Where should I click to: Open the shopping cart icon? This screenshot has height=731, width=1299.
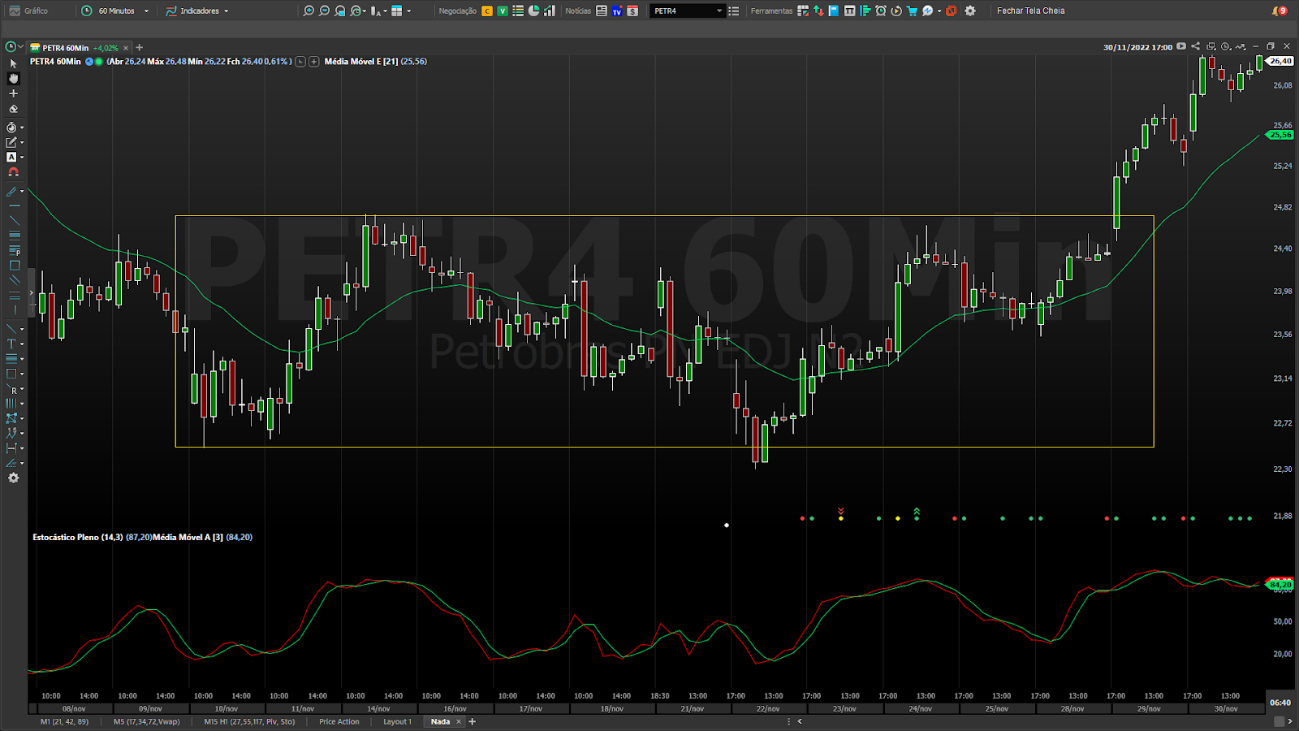[912, 11]
